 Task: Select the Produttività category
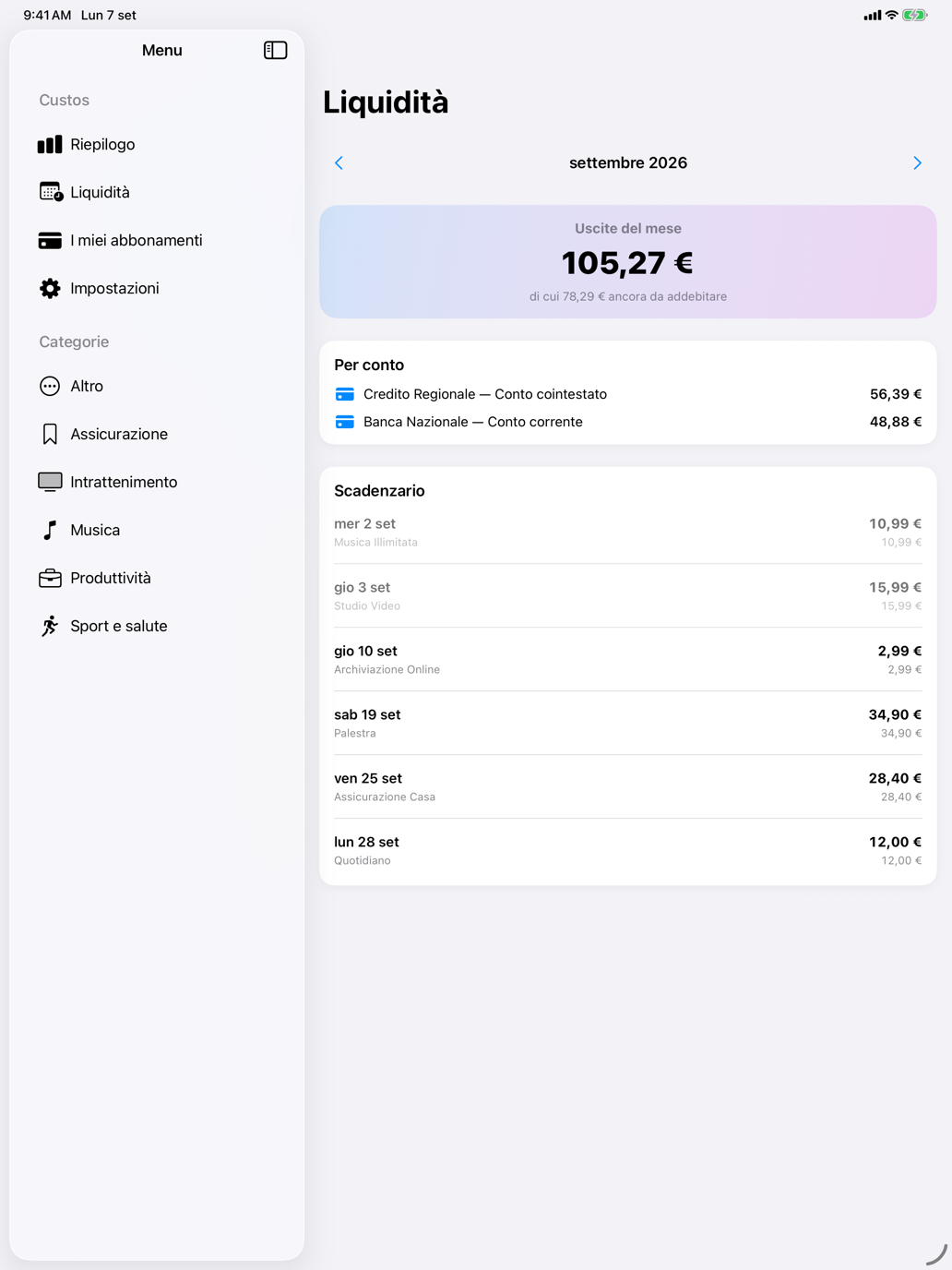click(157, 578)
